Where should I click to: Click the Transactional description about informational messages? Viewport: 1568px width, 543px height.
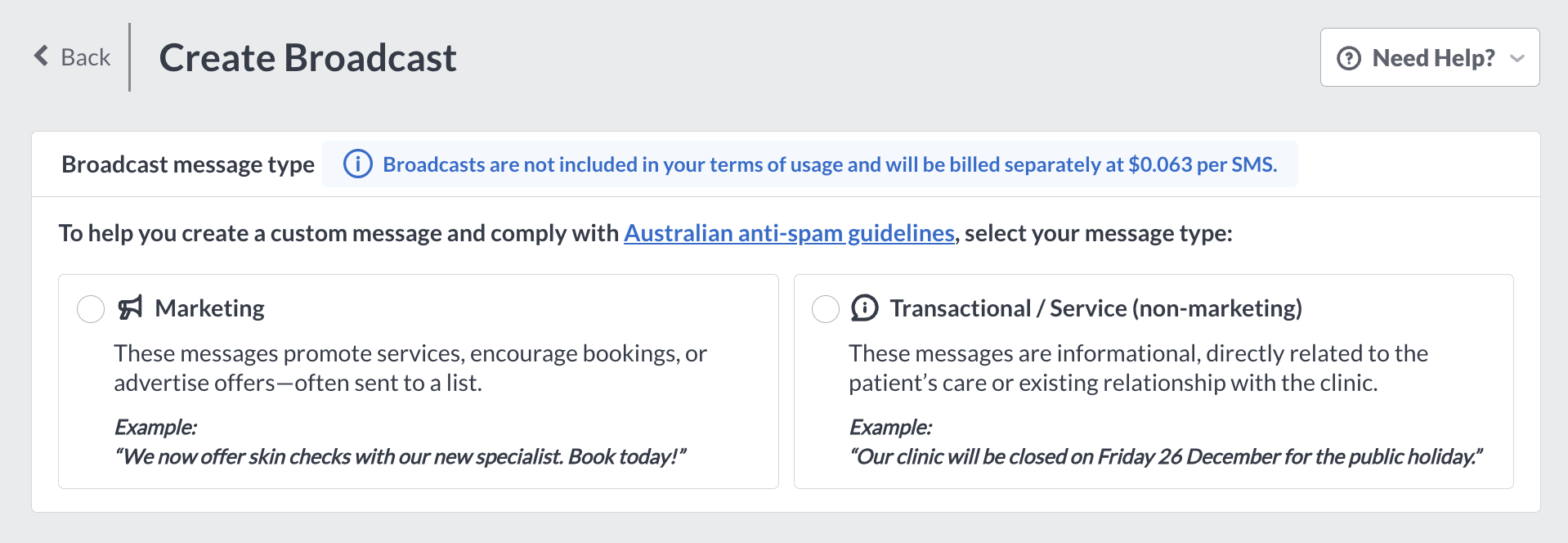(x=1138, y=368)
